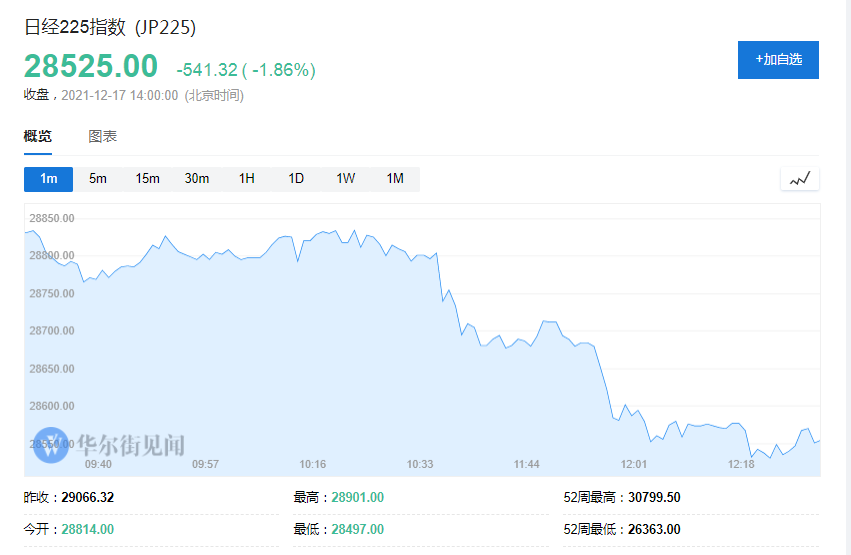Screen dimensions: 851x555
Task: Switch to the 概览 tab
Action: click(38, 136)
